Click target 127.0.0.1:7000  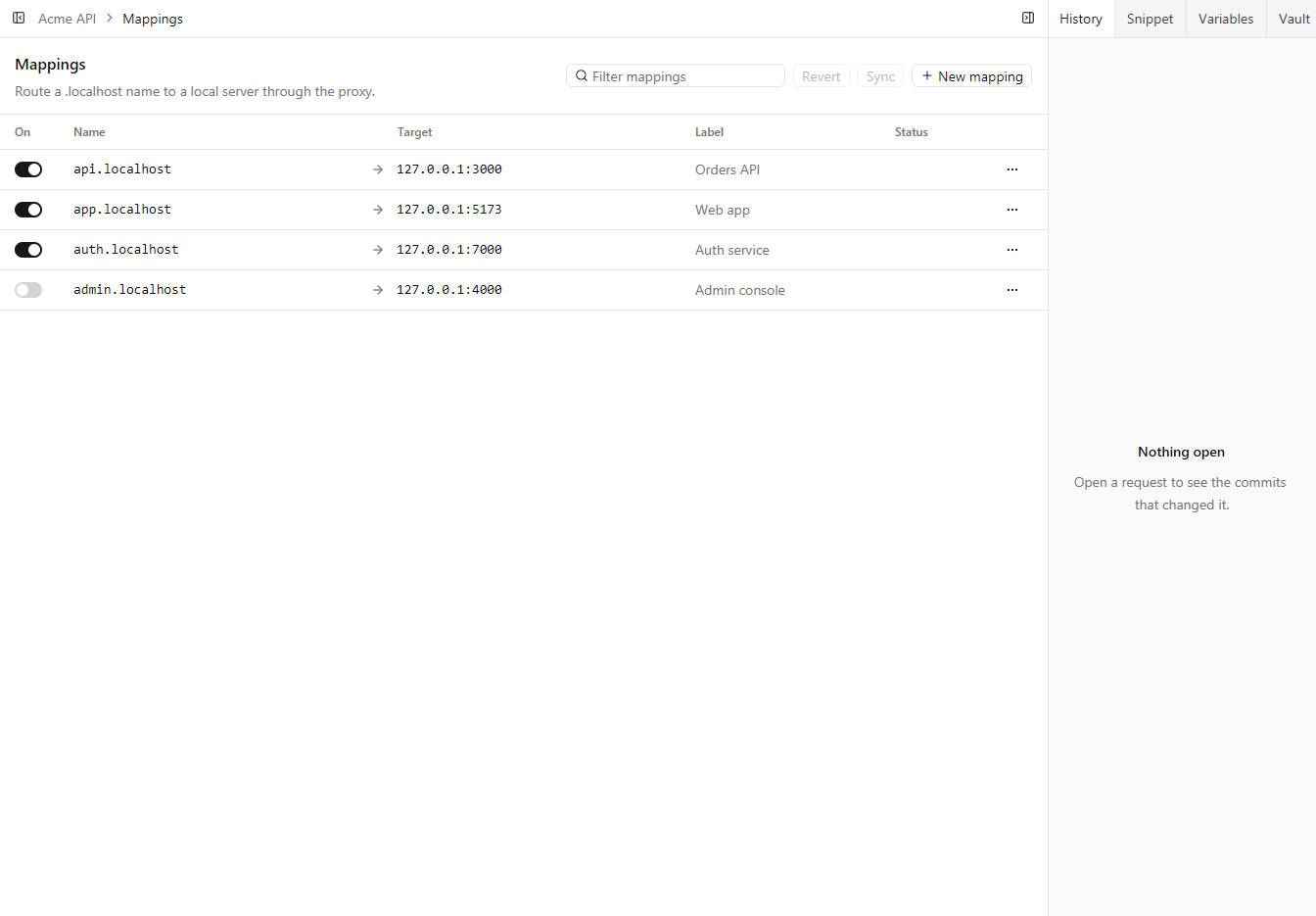coord(449,250)
